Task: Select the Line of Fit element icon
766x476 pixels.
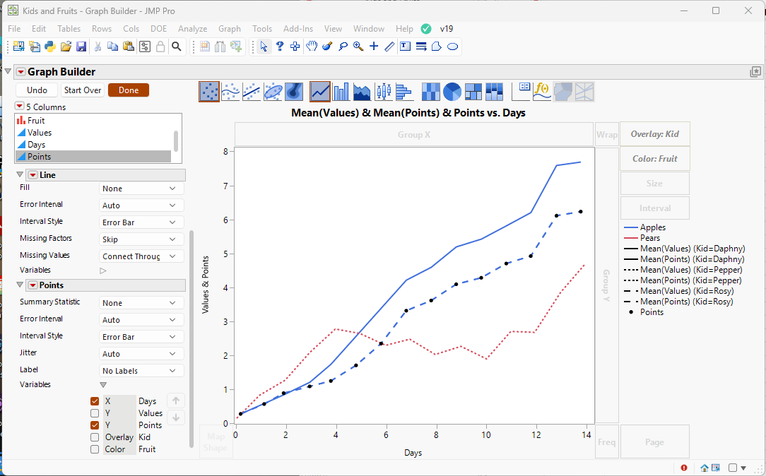Action: click(x=252, y=91)
